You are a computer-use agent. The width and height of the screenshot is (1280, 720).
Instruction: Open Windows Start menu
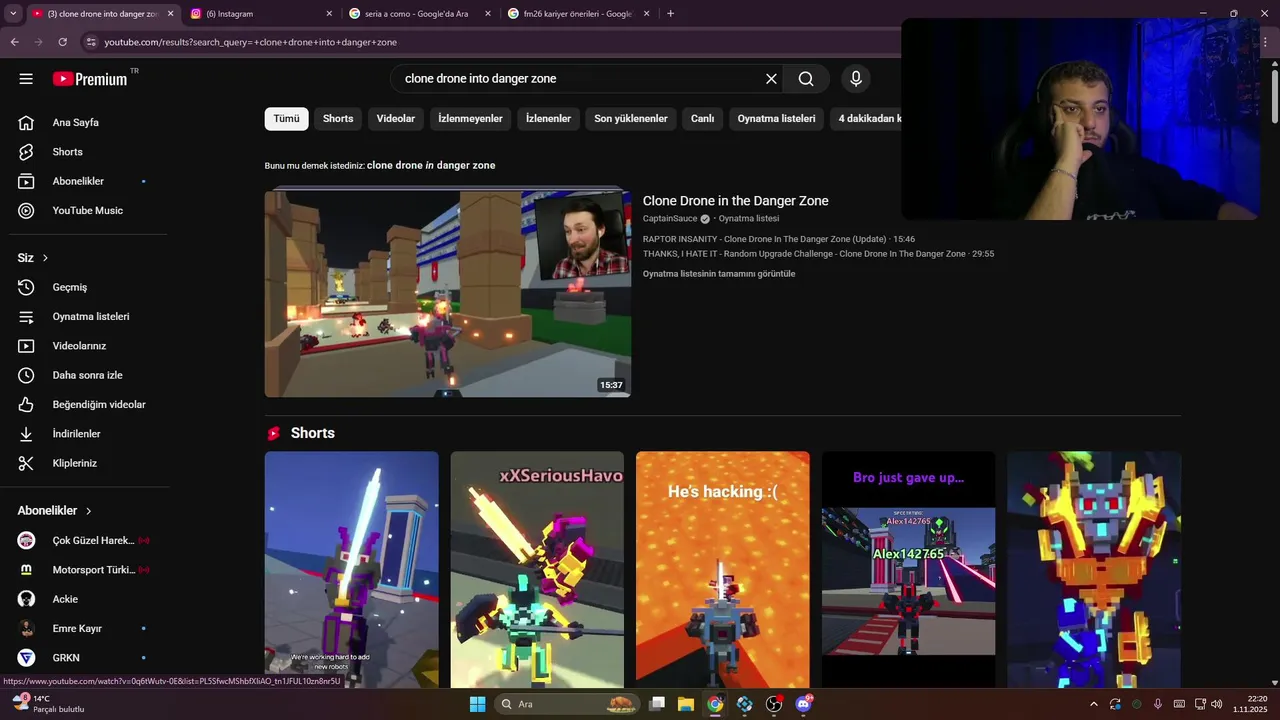tap(477, 704)
